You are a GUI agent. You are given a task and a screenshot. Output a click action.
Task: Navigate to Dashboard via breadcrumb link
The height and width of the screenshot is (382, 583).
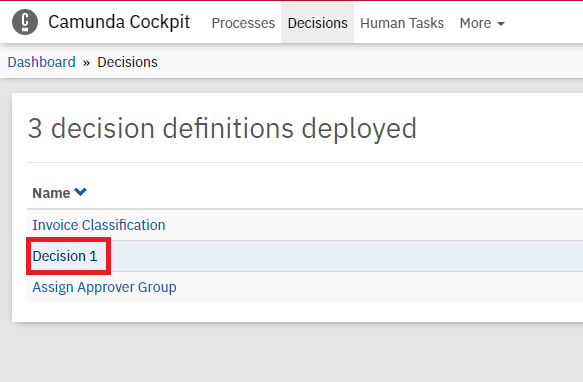click(x=42, y=62)
